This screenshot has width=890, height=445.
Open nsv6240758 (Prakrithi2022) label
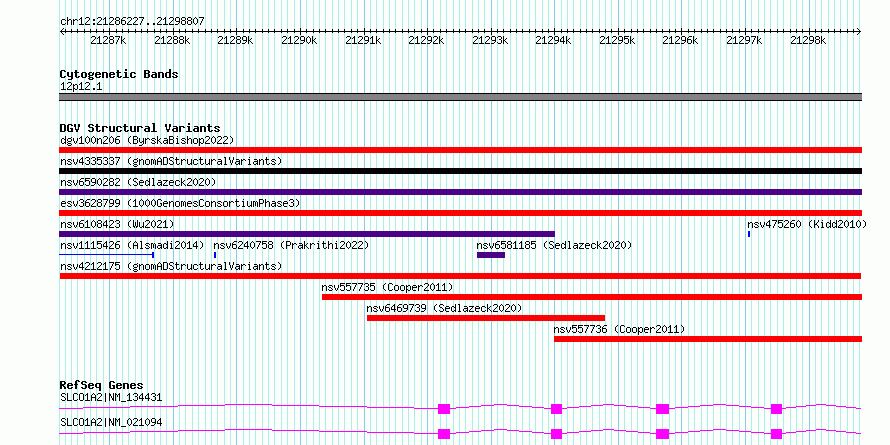291,245
